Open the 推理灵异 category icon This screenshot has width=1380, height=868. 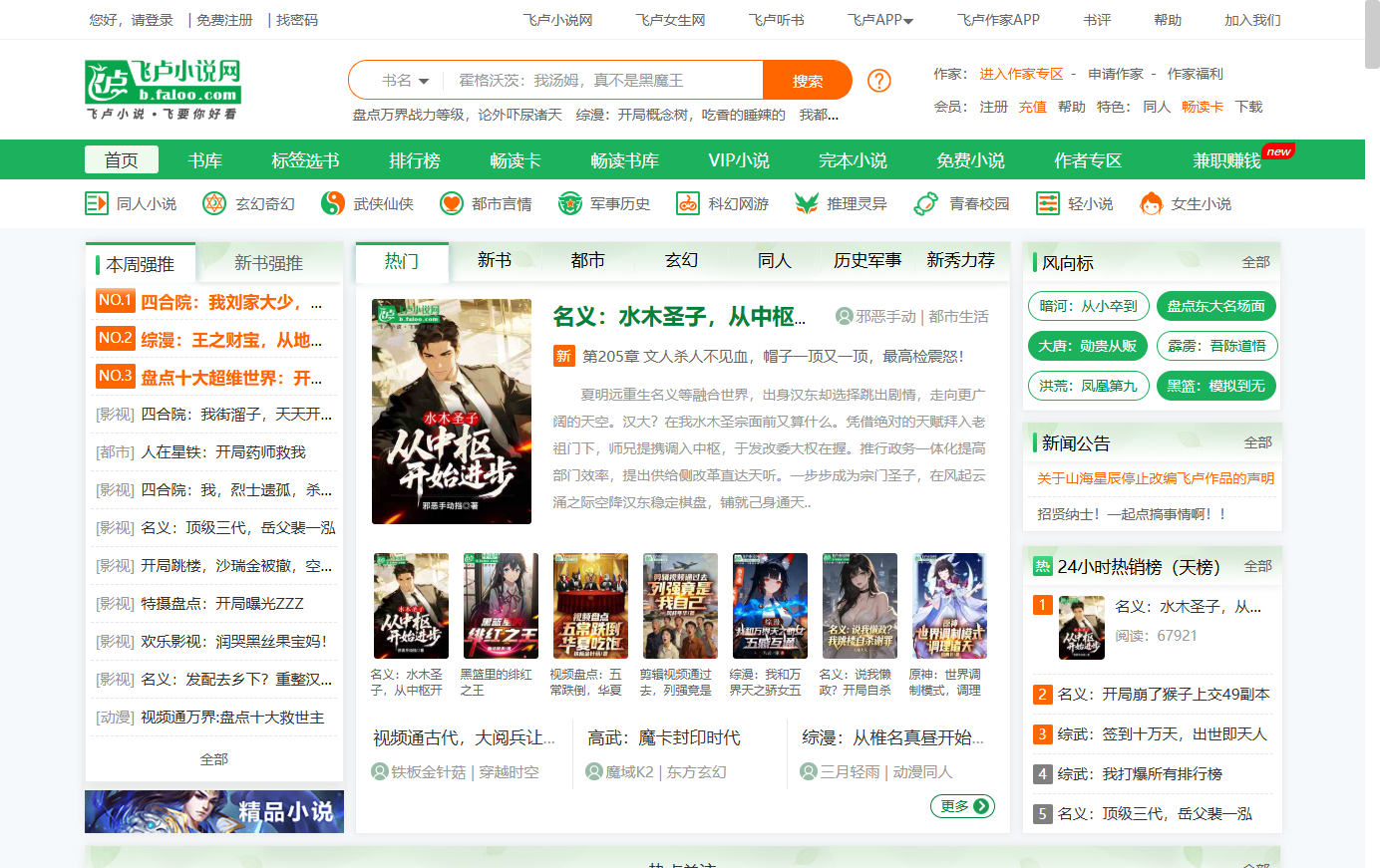pyautogui.click(x=807, y=203)
